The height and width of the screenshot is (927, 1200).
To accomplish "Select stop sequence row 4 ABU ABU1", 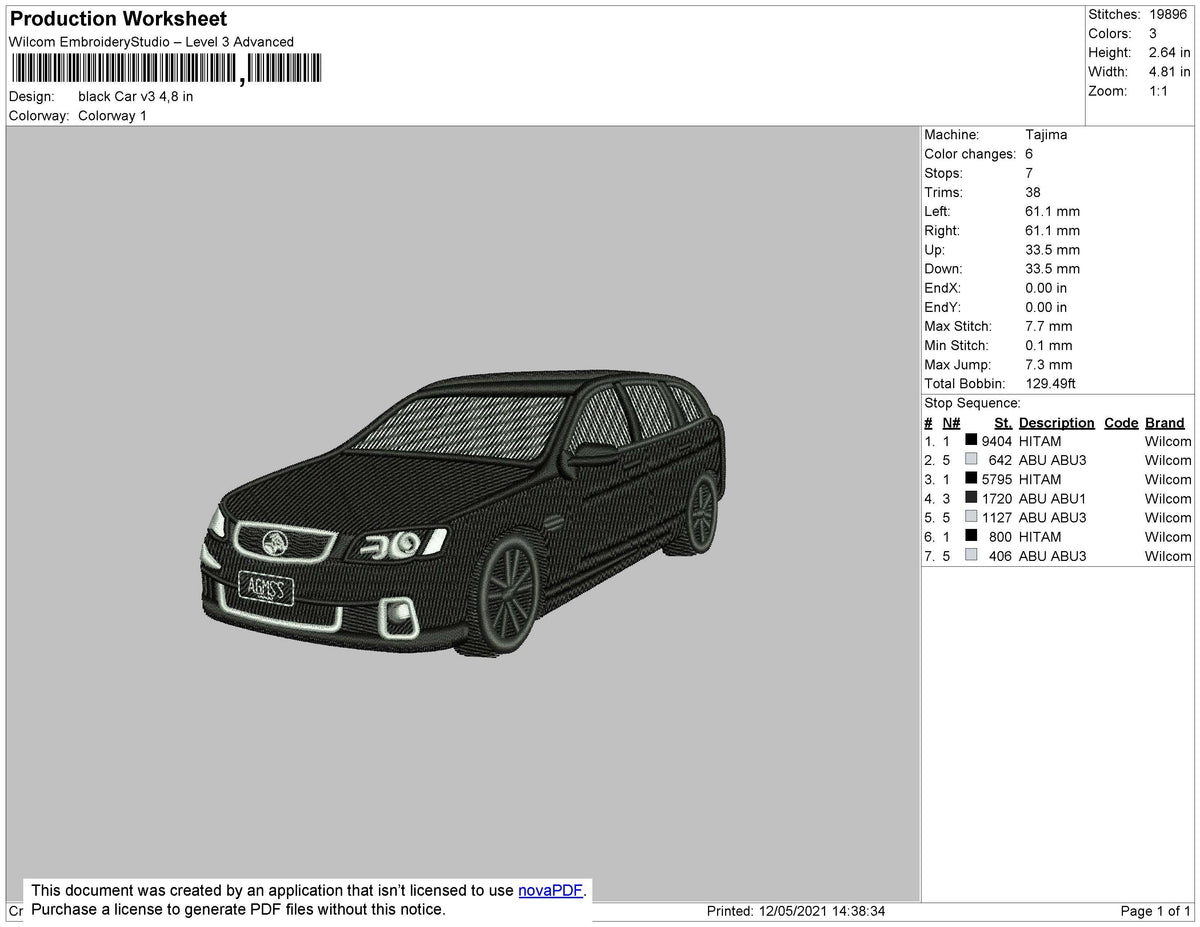I will click(1042, 498).
